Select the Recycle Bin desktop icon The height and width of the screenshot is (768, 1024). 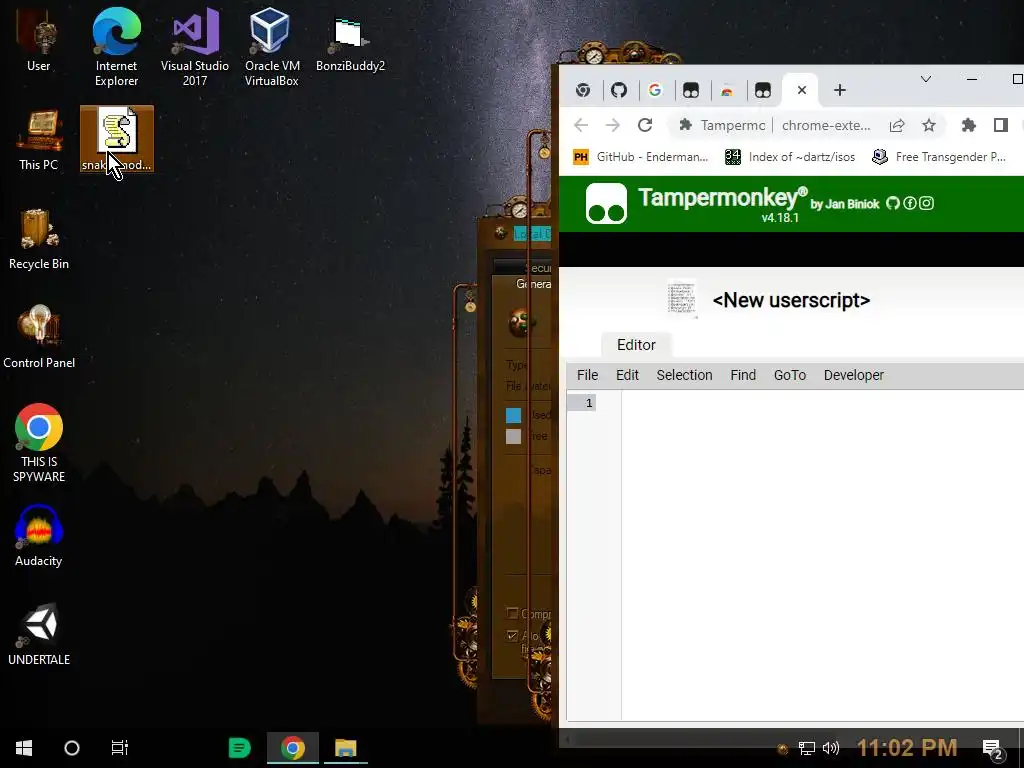pyautogui.click(x=39, y=239)
